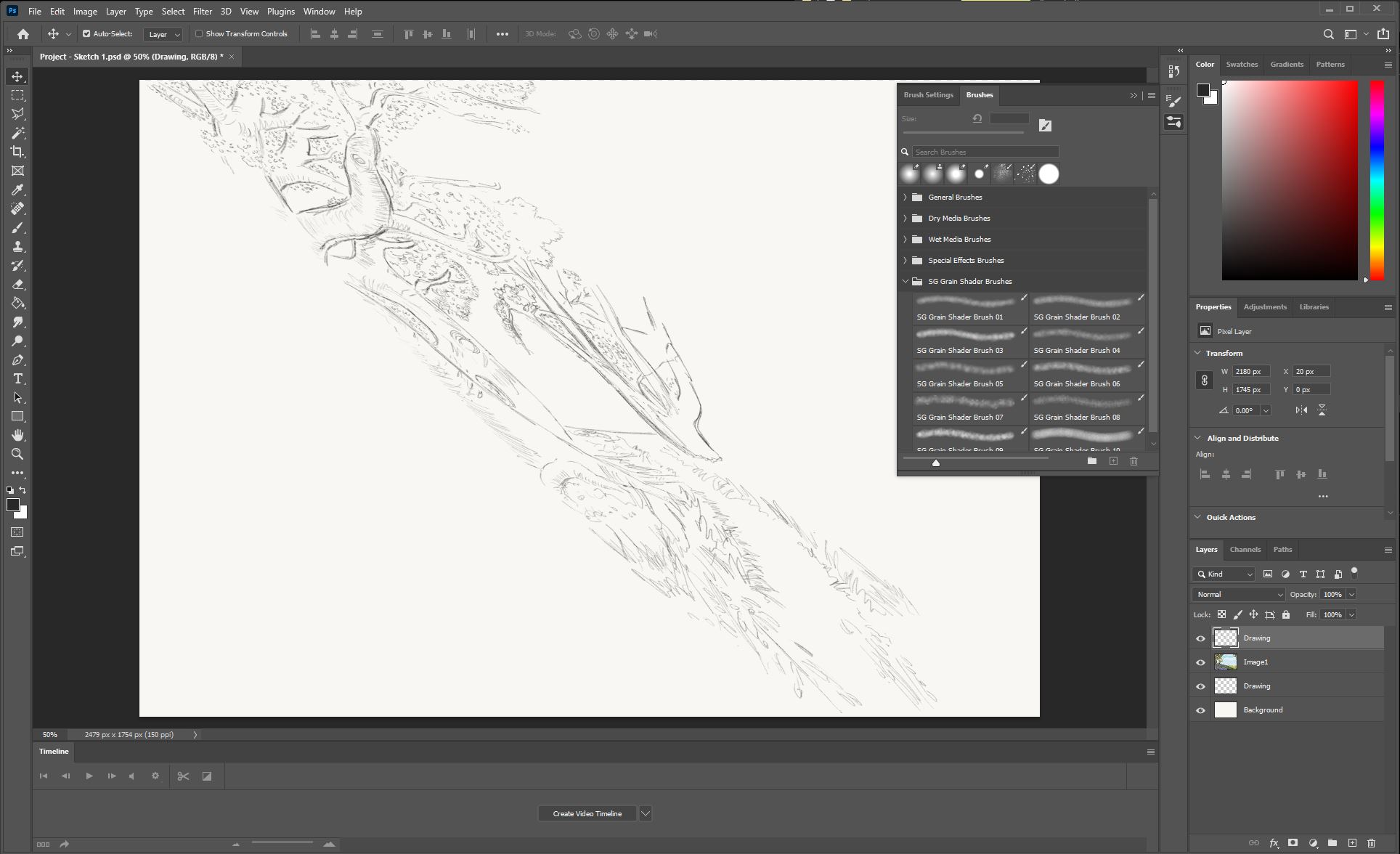The height and width of the screenshot is (854, 1400).
Task: Select the Type tool
Action: click(18, 378)
